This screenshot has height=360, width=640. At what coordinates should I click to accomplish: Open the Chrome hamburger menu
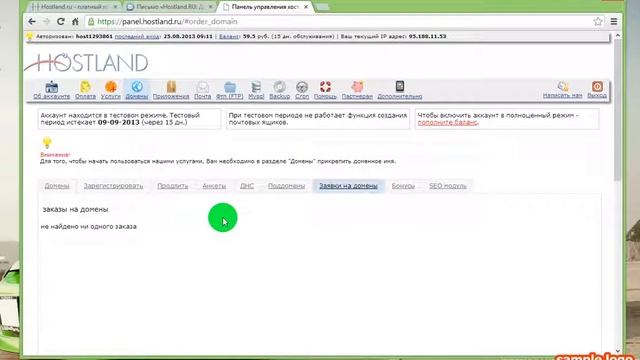(614, 22)
